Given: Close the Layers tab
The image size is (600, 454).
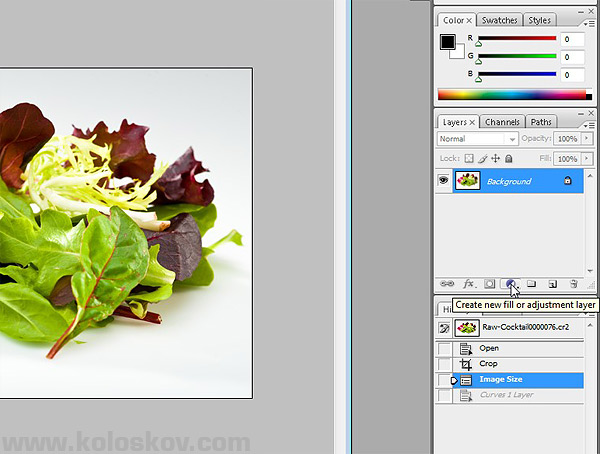Looking at the screenshot, I should 472,122.
